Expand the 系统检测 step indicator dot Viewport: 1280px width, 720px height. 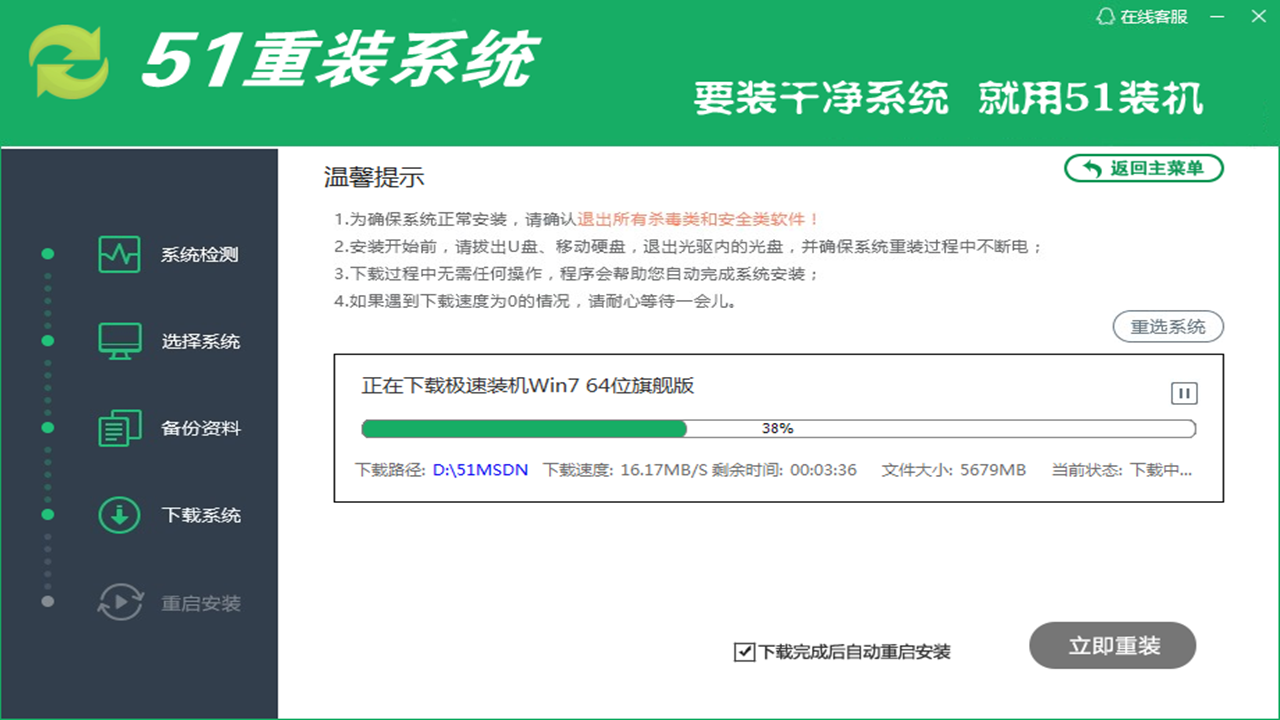coord(47,254)
